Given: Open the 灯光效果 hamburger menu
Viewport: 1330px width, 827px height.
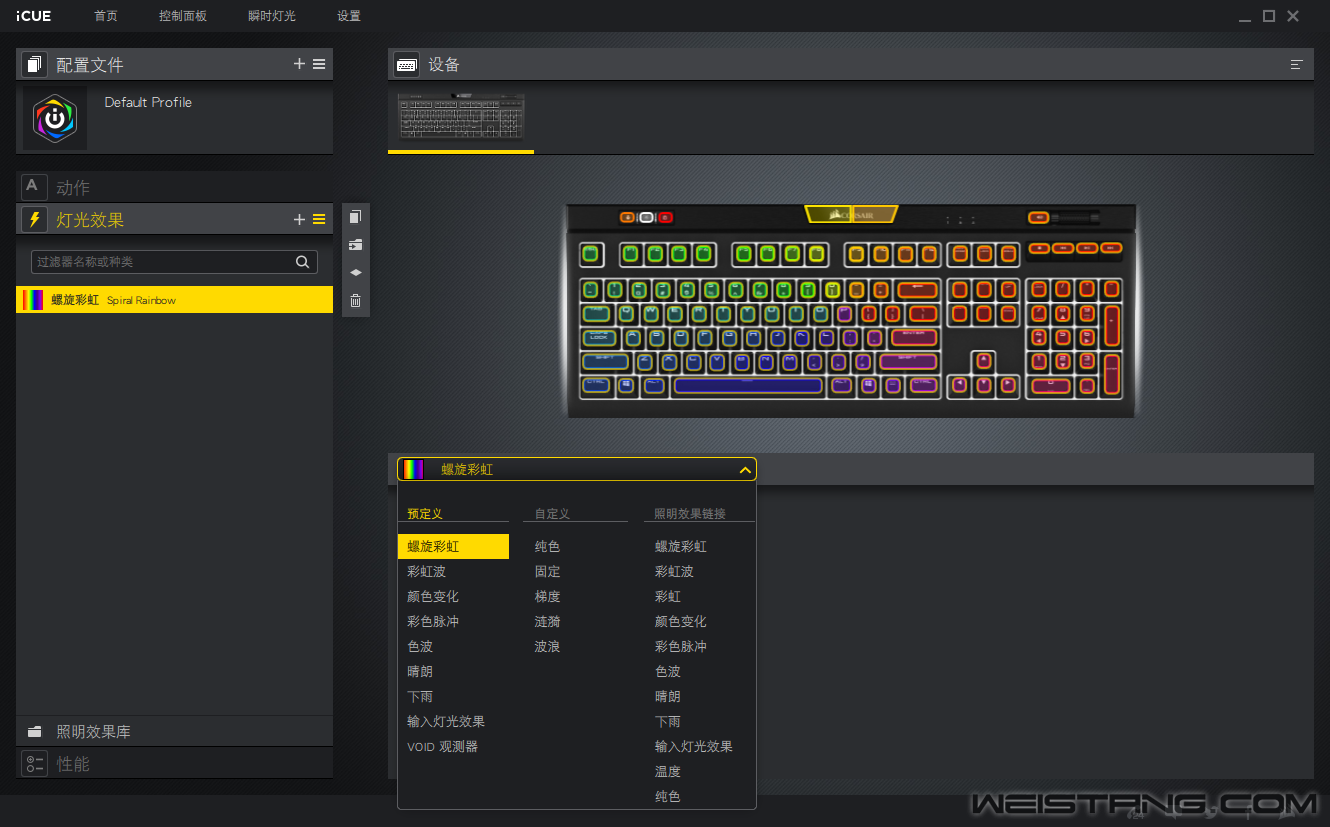Looking at the screenshot, I should pyautogui.click(x=319, y=220).
